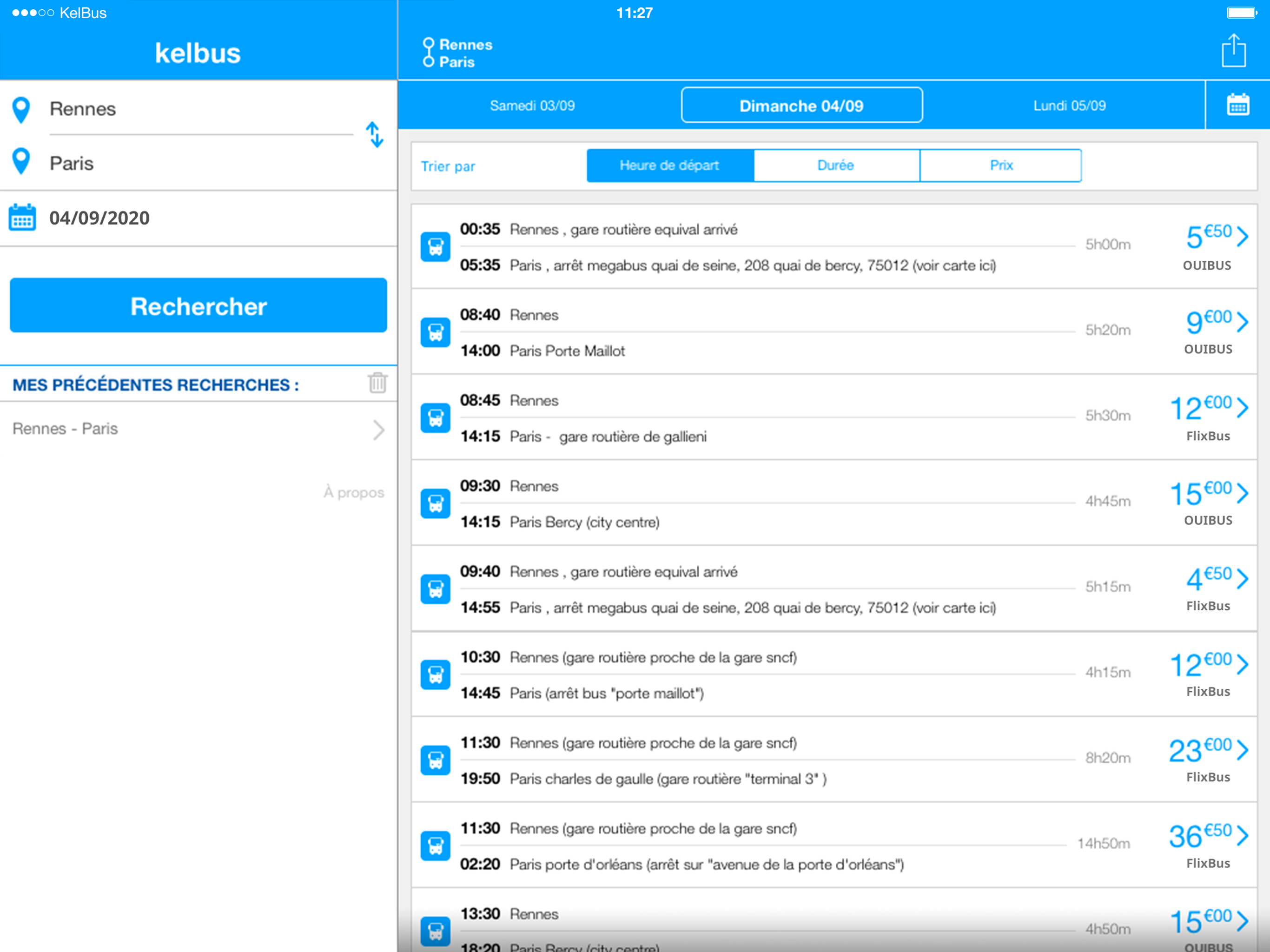Click the 8h20m duration text
The image size is (1270, 952).
click(x=1107, y=758)
